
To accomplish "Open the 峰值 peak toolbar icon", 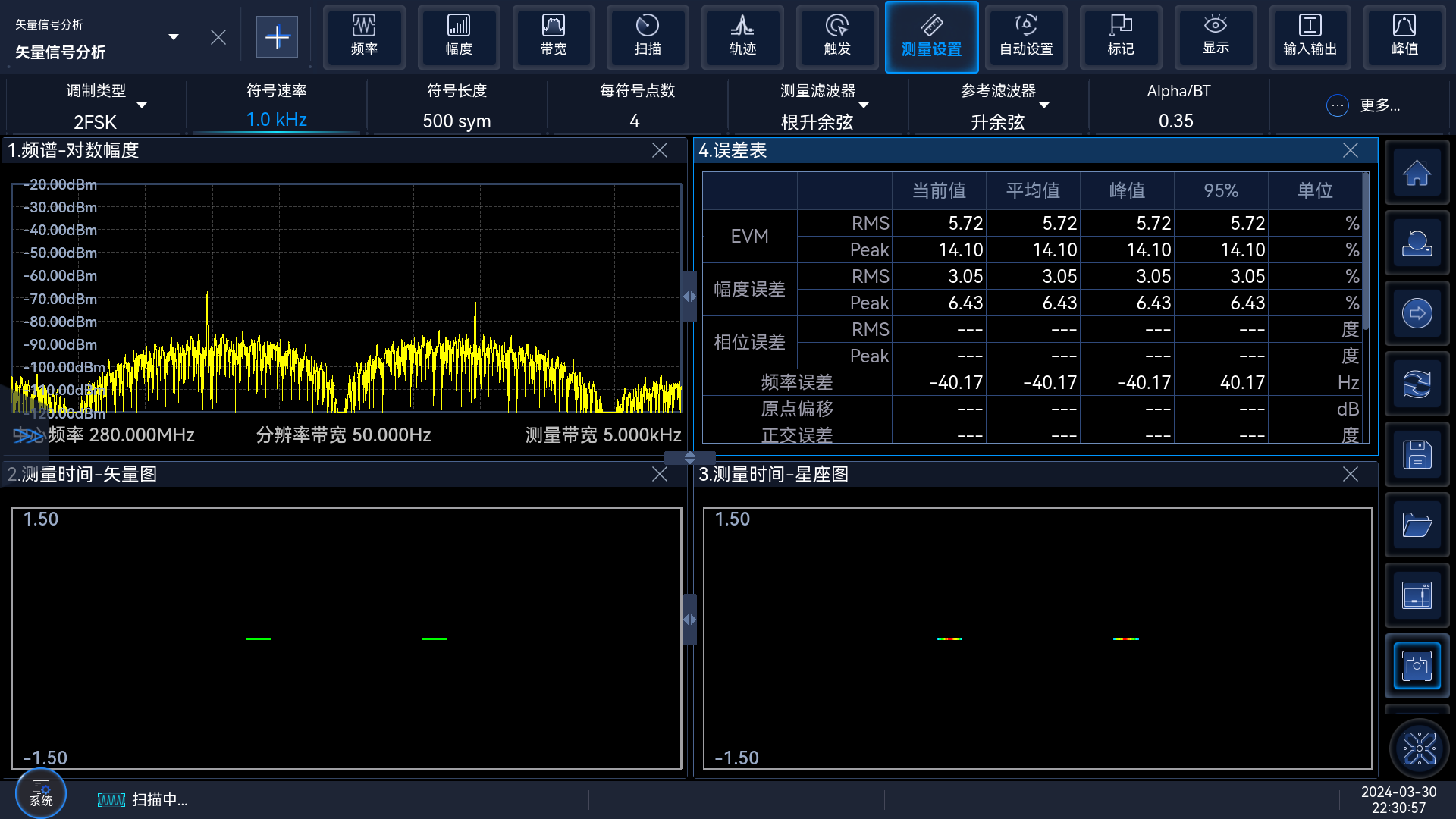I will coord(1404,36).
